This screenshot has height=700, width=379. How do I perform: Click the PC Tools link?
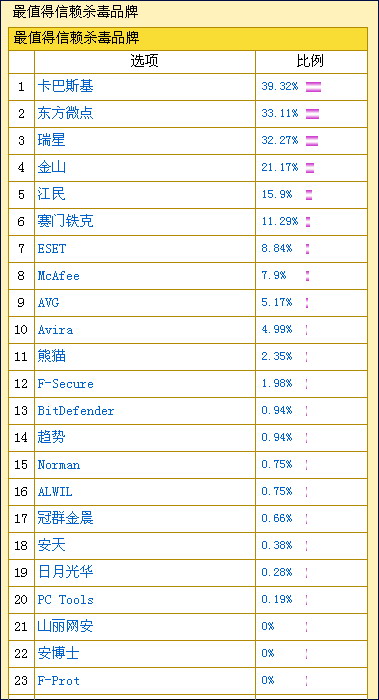coord(65,600)
